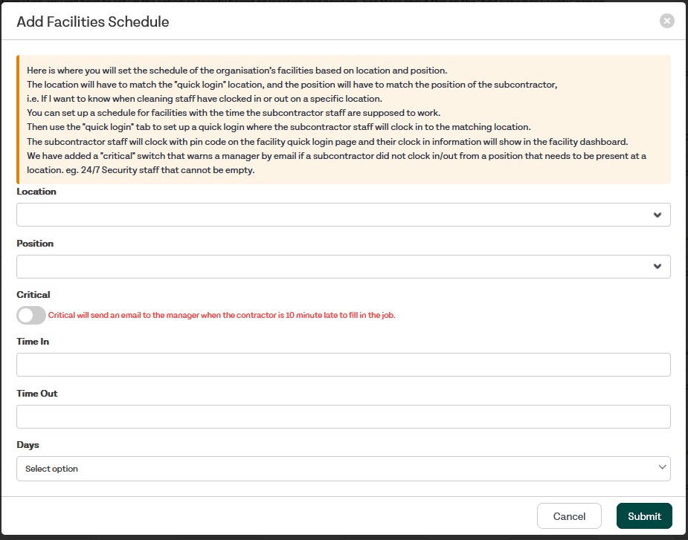
Task: Click the Position field chevron arrow
Action: click(657, 267)
